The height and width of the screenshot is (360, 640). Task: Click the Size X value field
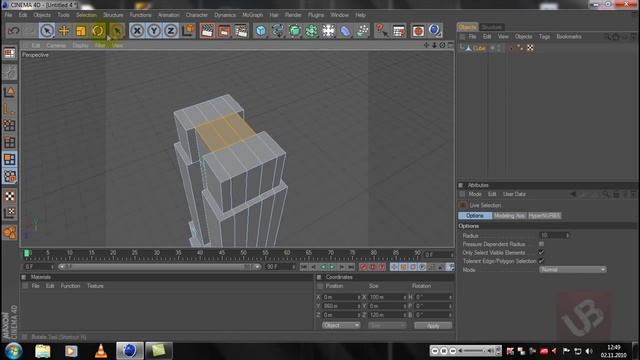click(x=387, y=297)
